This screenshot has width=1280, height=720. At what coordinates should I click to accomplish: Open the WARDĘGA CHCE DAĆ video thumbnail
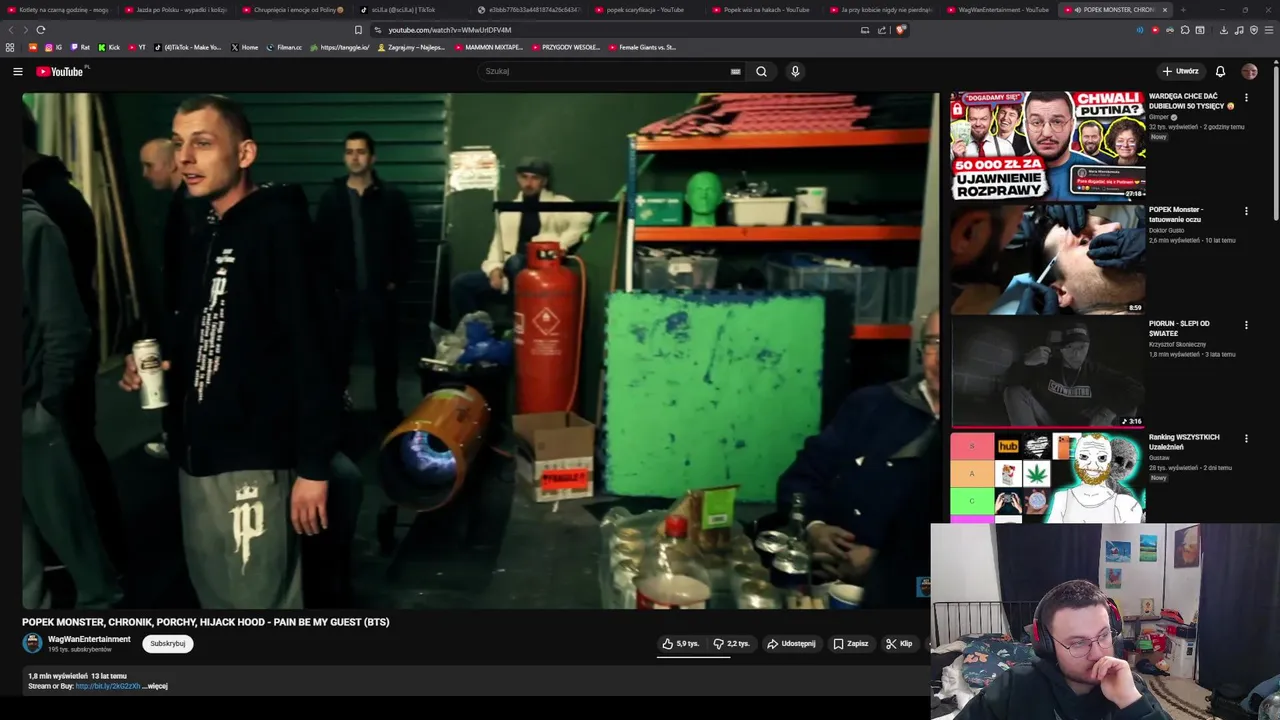point(1047,146)
